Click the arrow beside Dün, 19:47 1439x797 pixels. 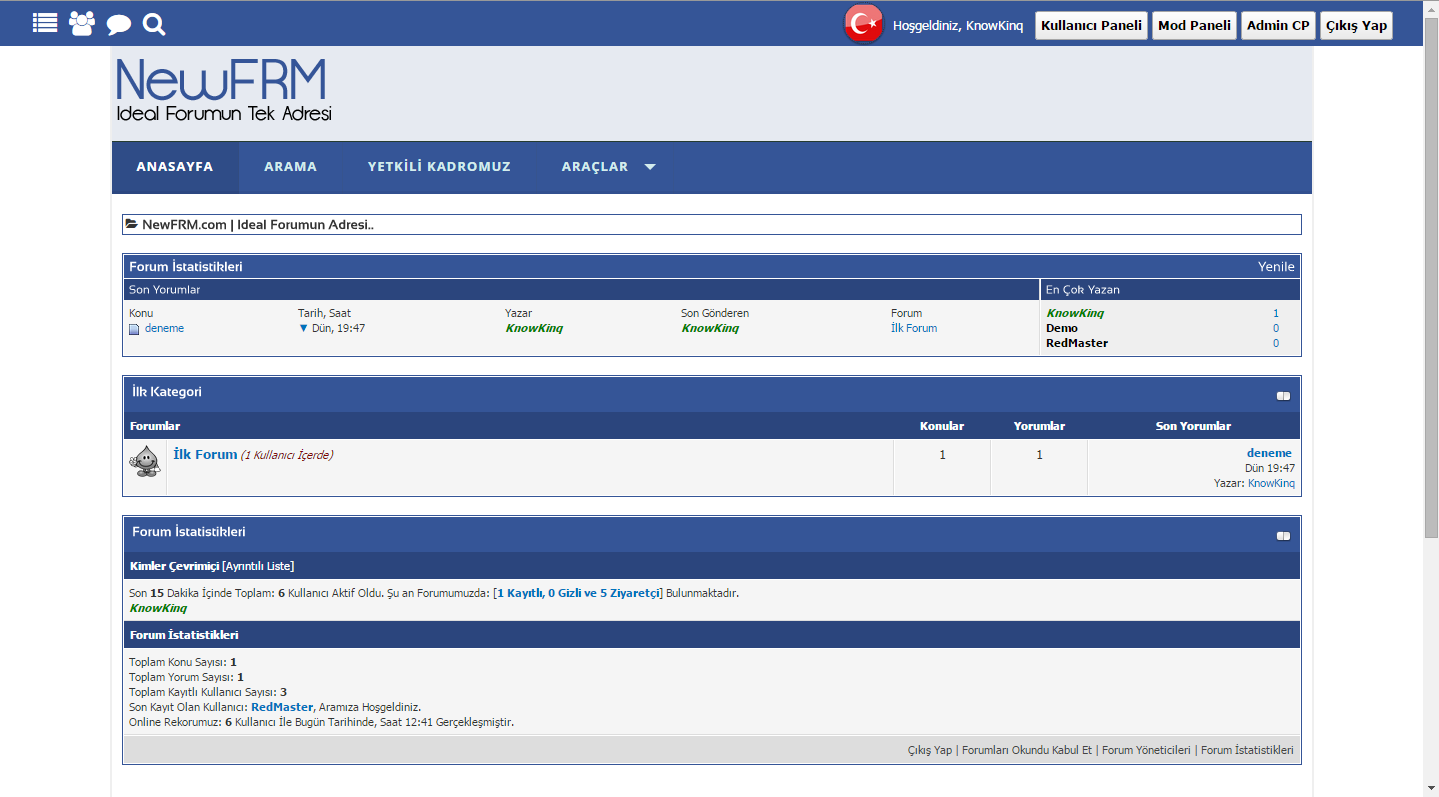(304, 328)
